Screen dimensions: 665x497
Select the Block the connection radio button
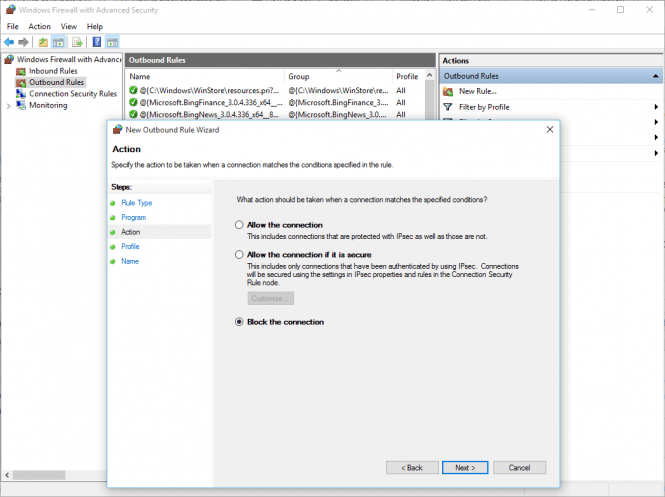pos(239,322)
